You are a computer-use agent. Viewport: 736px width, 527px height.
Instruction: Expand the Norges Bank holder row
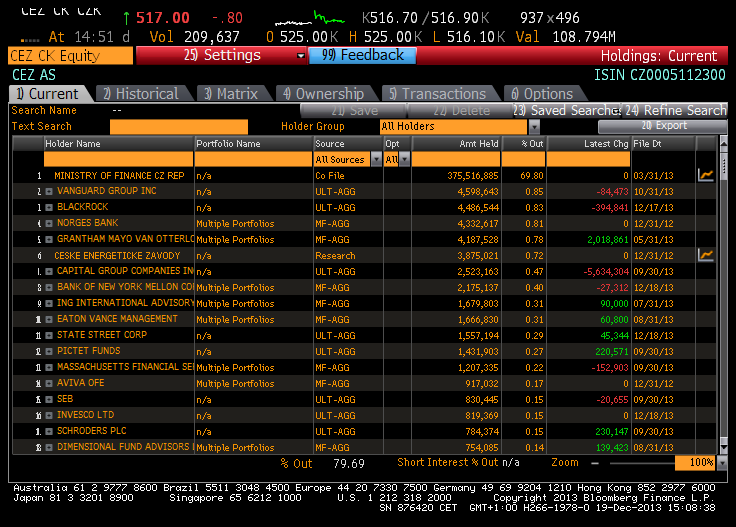pyautogui.click(x=49, y=223)
